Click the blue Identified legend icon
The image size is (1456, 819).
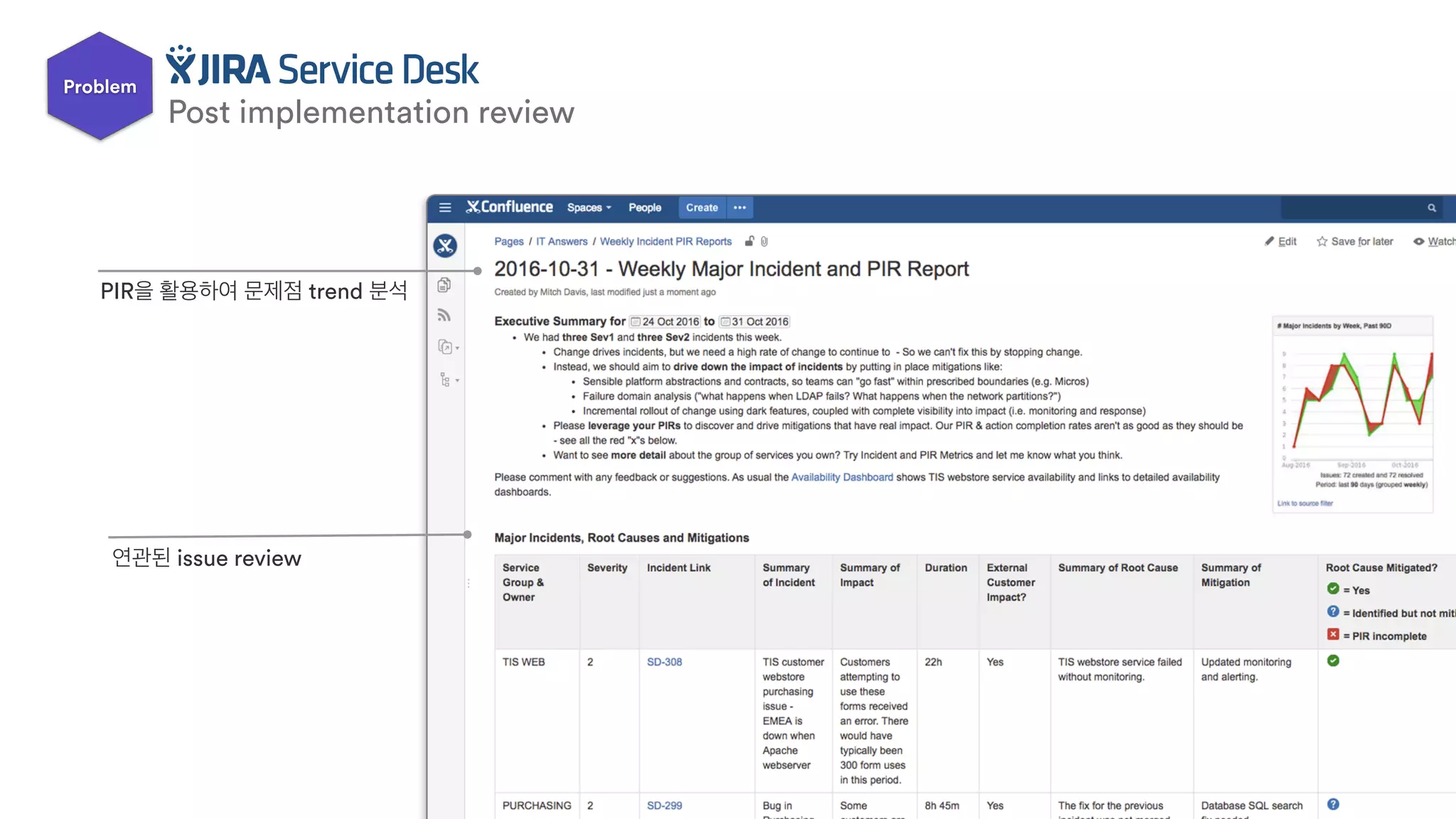click(x=1333, y=611)
